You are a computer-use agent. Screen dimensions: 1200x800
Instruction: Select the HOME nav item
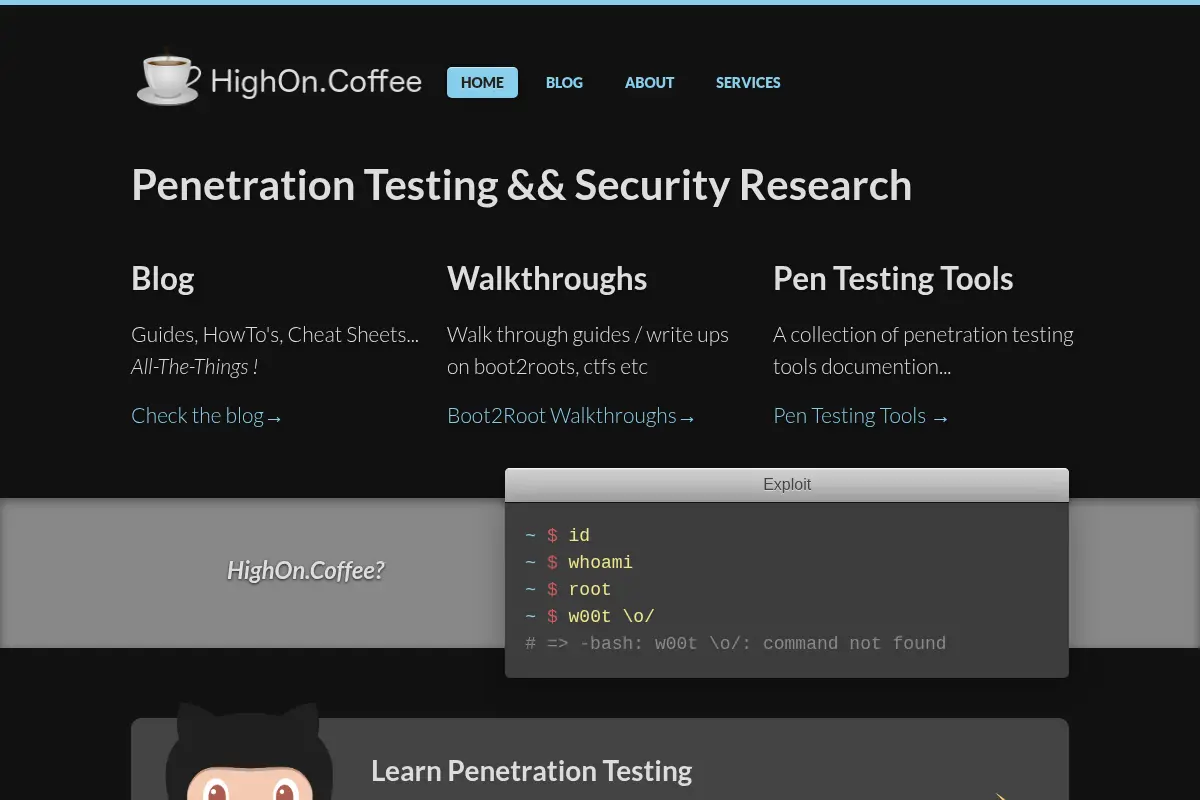(x=482, y=82)
